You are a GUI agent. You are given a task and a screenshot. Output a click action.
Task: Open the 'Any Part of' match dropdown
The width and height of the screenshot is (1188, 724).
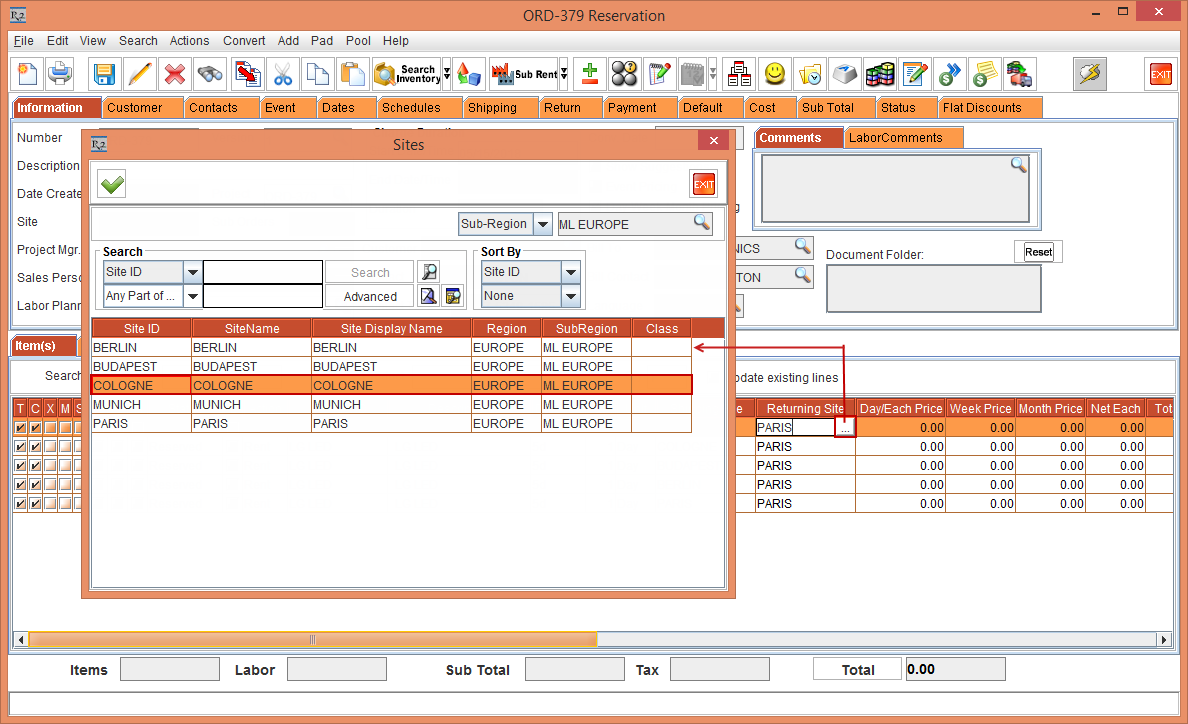pyautogui.click(x=192, y=296)
